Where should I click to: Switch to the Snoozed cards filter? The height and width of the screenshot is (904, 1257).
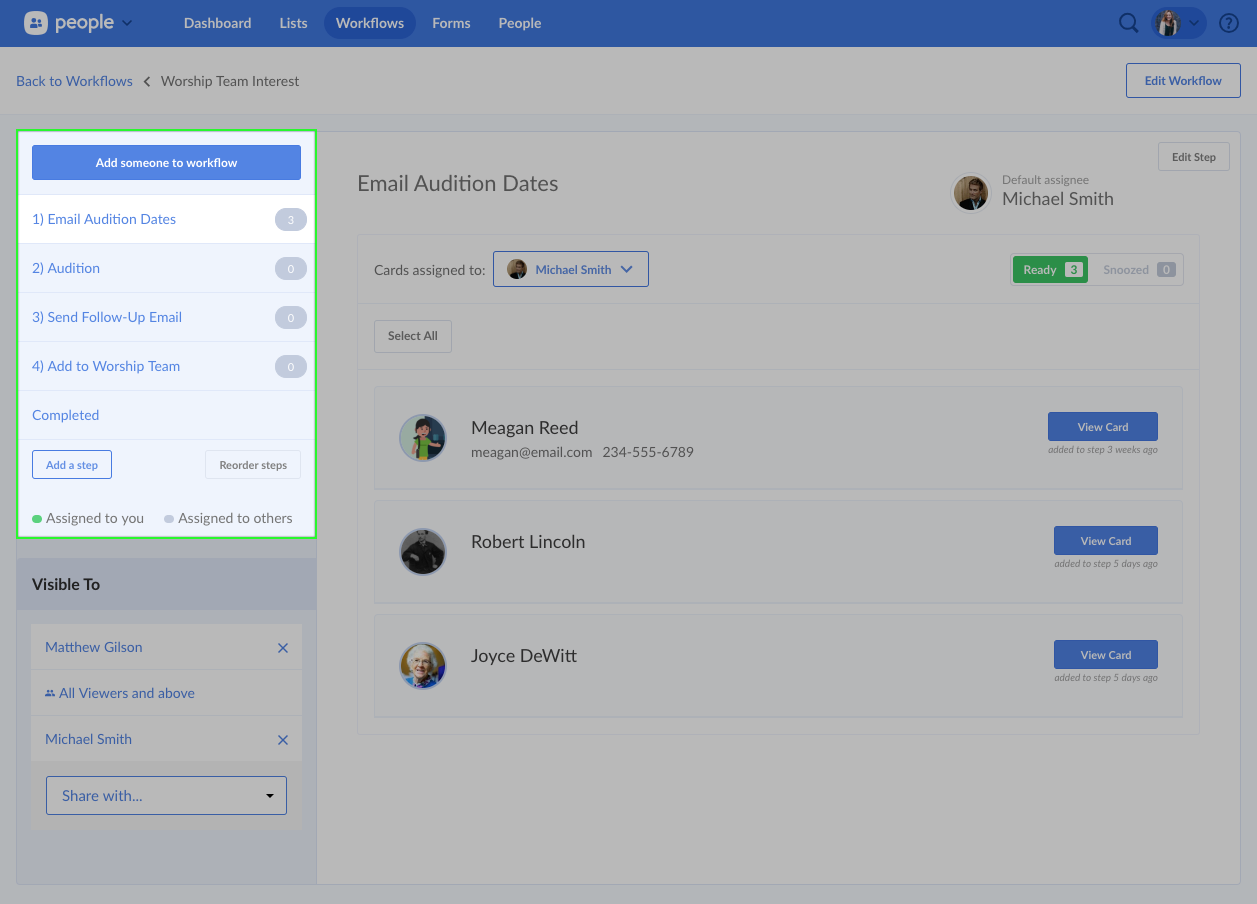[1137, 270]
